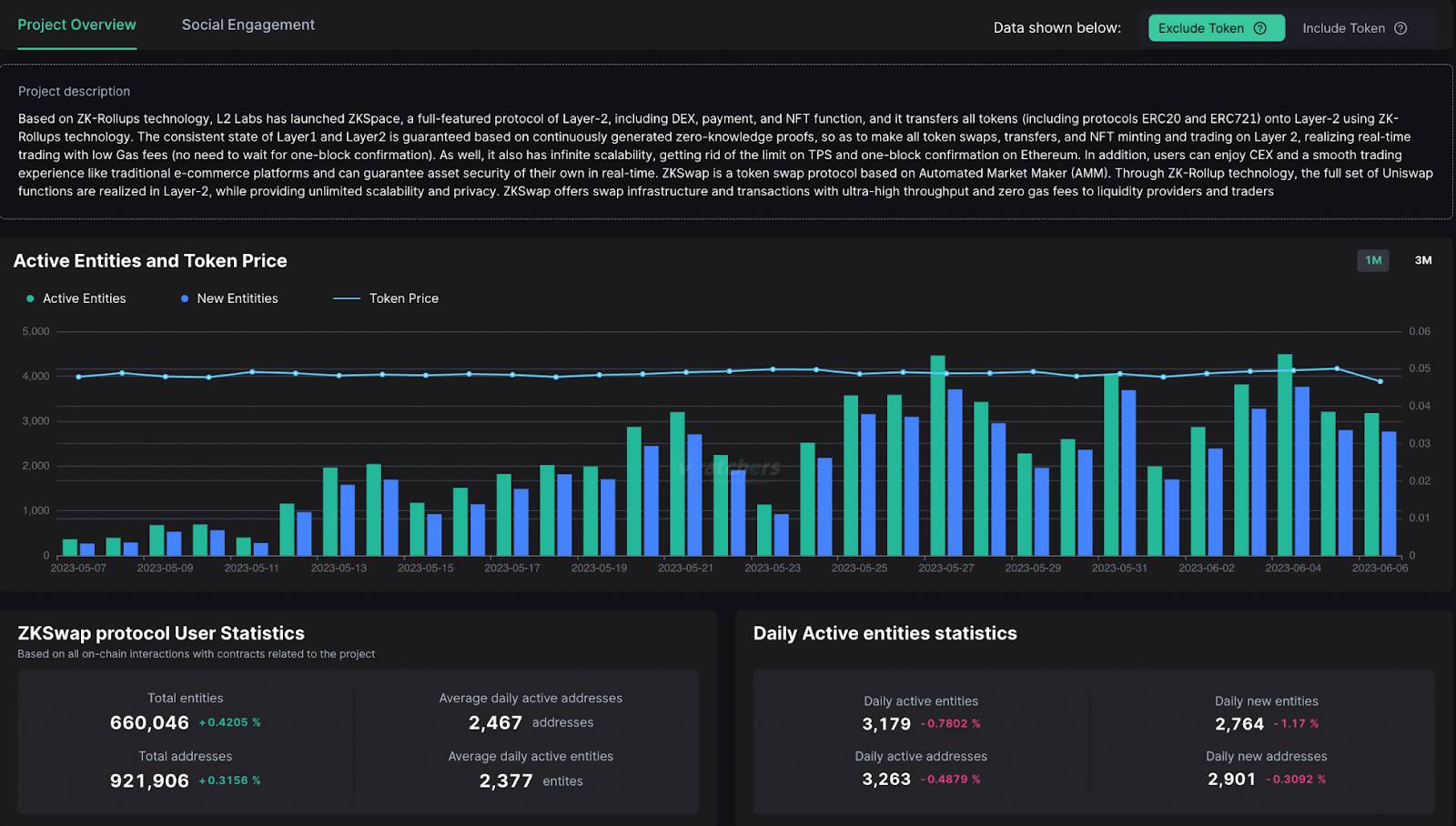Click the -0.3092 % change indicator
This screenshot has width=1456, height=826.
click(1296, 780)
